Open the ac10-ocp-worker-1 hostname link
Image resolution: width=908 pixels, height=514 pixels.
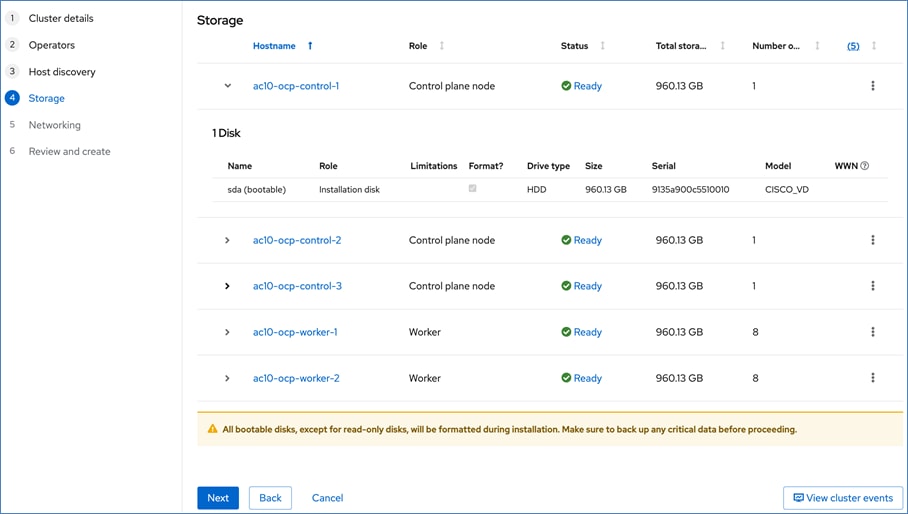(295, 332)
